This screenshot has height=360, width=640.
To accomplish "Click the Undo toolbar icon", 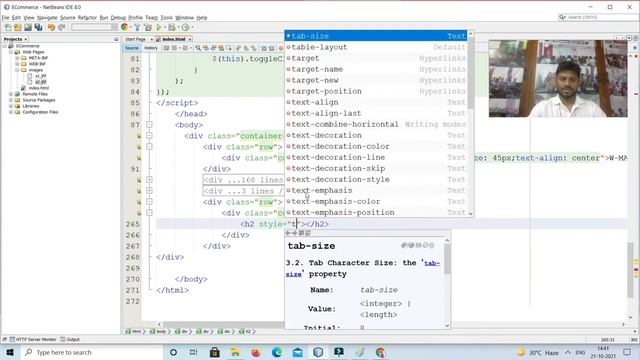I will click(51, 27).
